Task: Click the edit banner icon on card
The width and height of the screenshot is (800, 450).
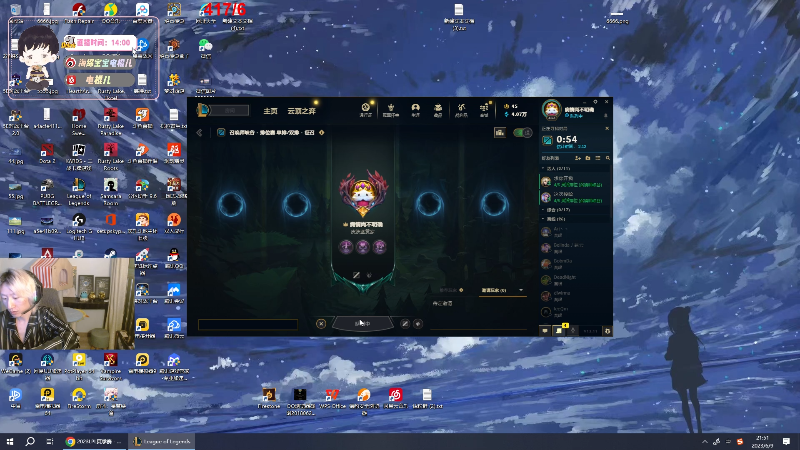Action: click(x=356, y=275)
